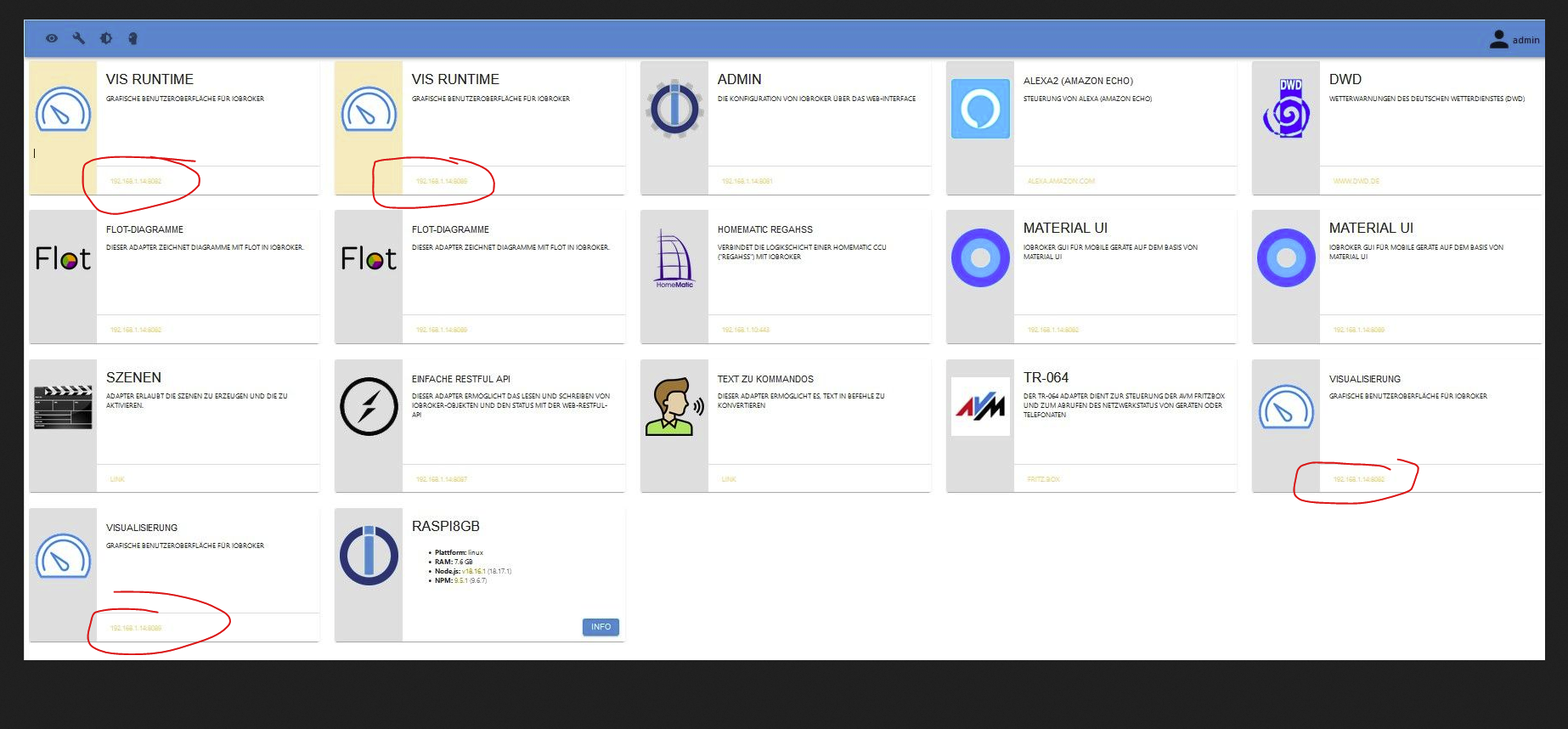Viewport: 1568px width, 729px height.
Task: Open Flot-Diagramme link on port 8082
Action: pos(135,330)
